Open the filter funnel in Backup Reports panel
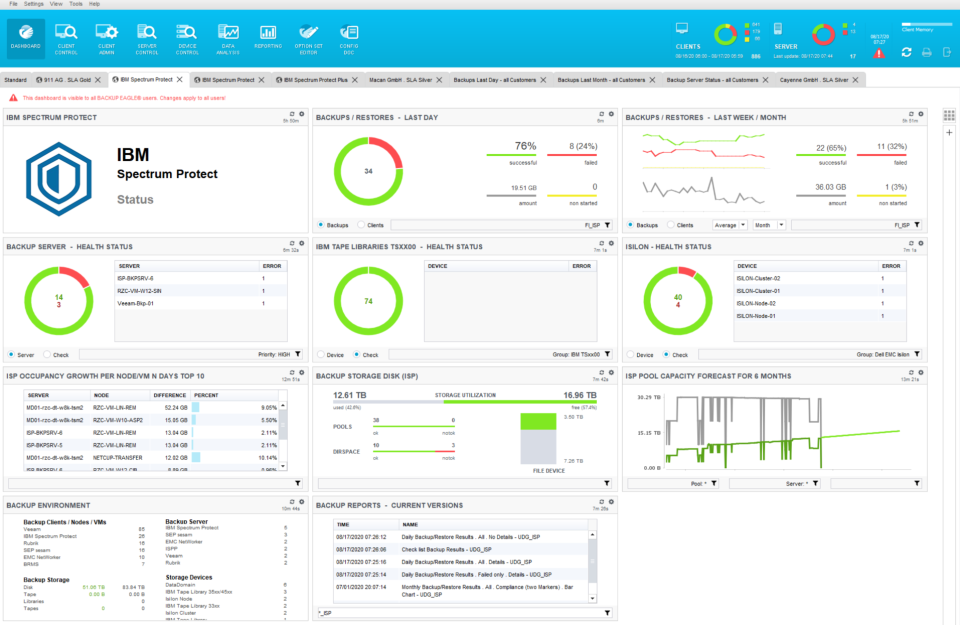The width and height of the screenshot is (960, 625). (x=607, y=614)
